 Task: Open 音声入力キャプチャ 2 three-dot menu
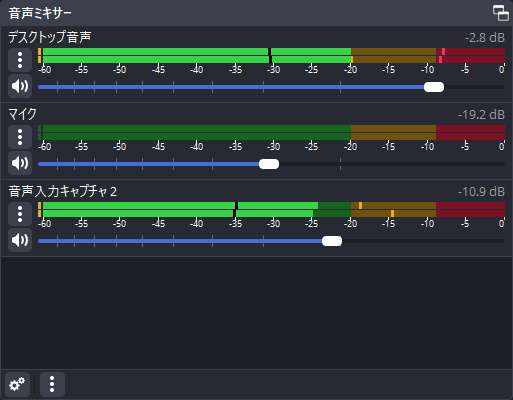coord(20,214)
